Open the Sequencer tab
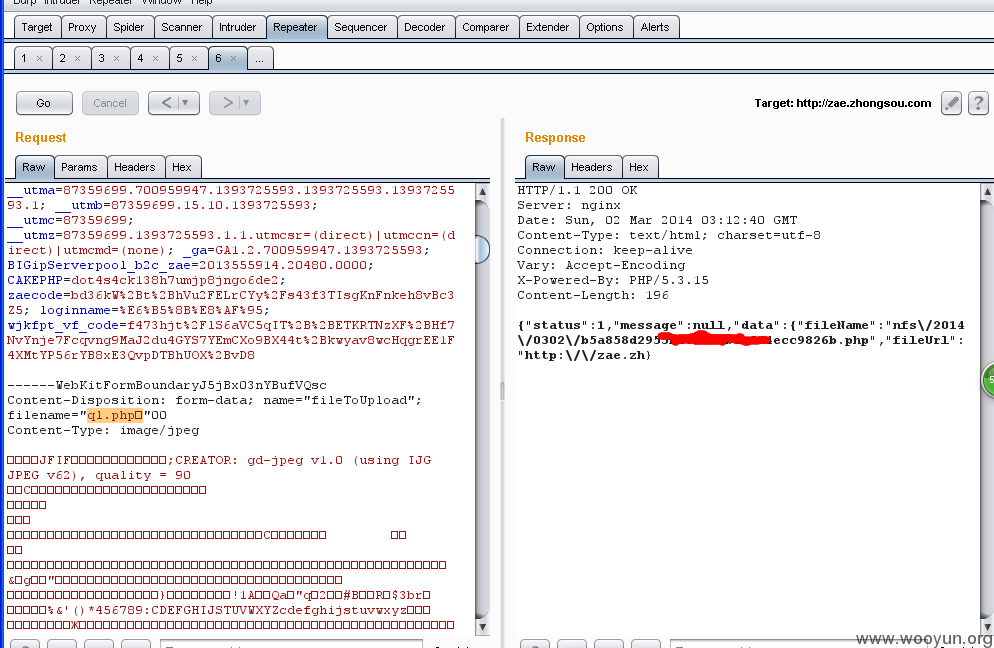 pos(361,27)
